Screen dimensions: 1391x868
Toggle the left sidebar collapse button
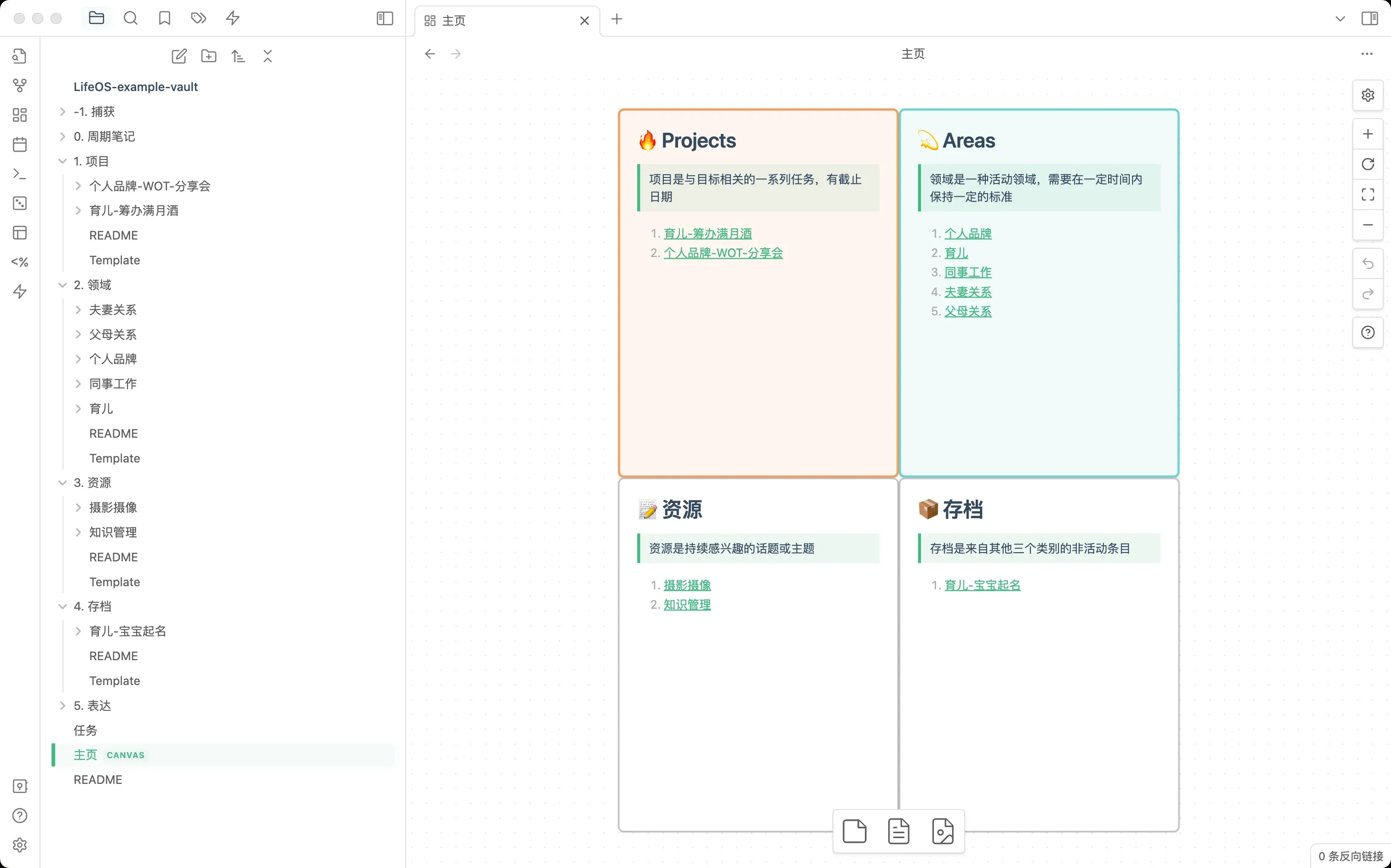384,18
